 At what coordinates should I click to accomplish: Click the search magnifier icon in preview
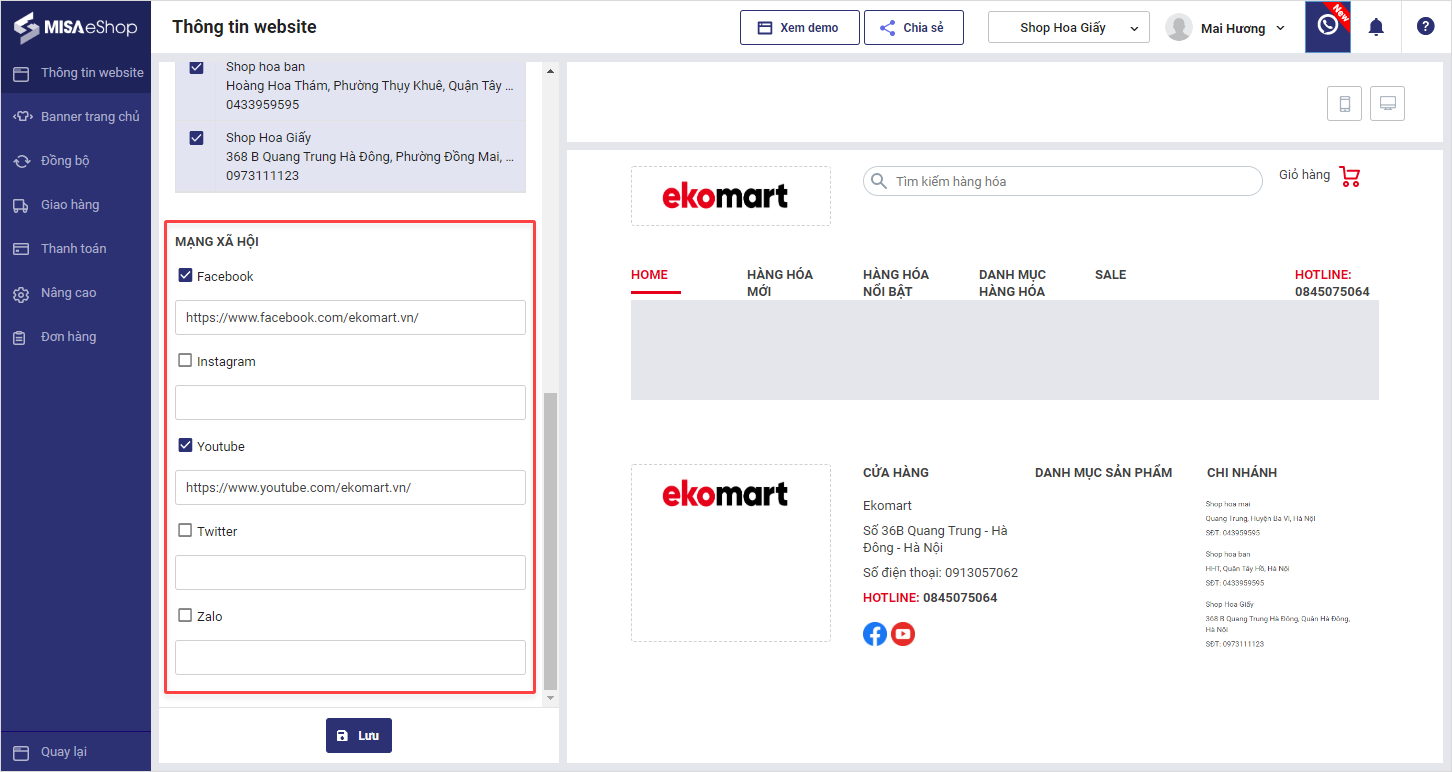879,181
